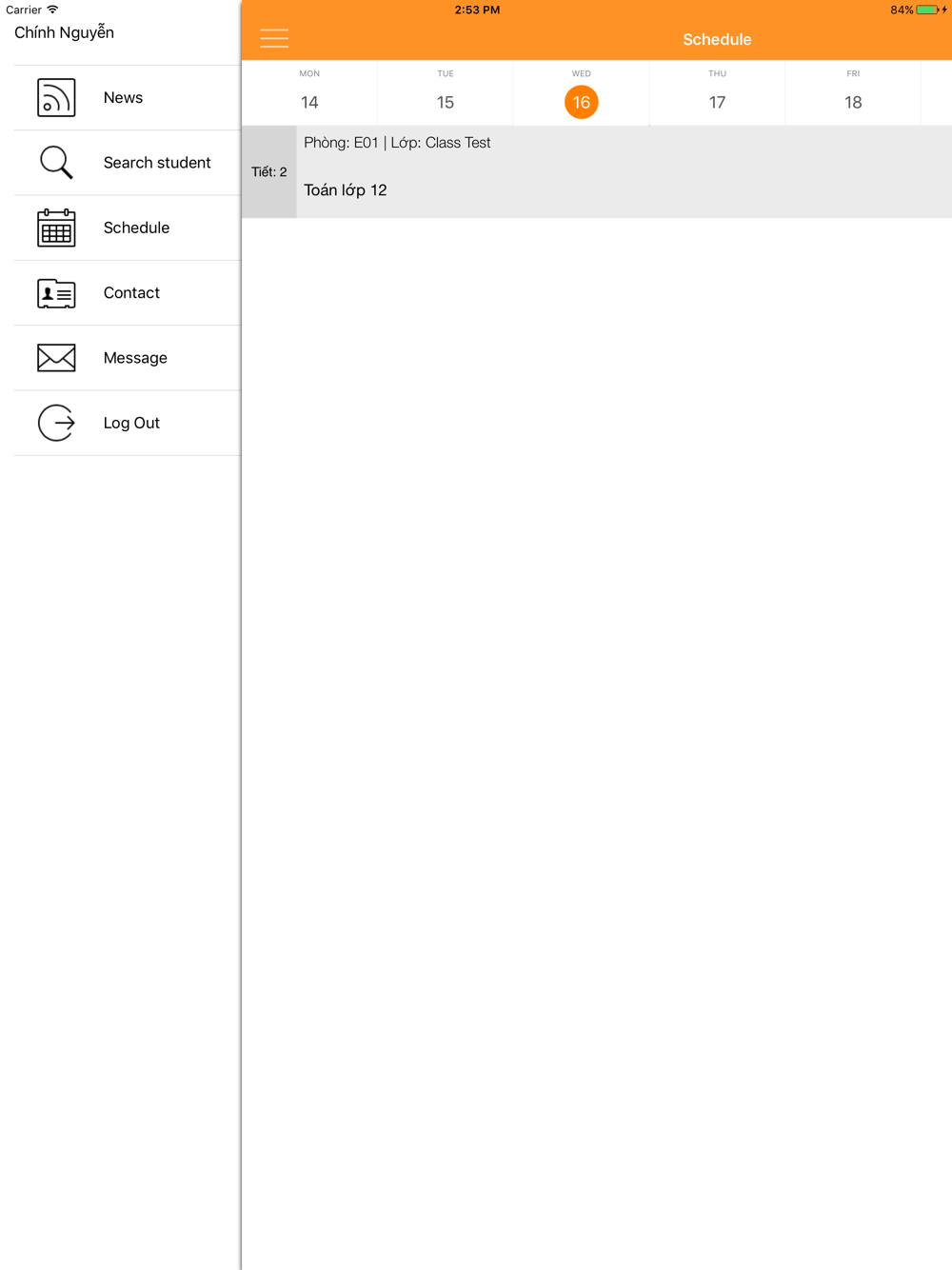Click the Search student magnifier icon
The image size is (952, 1270).
[x=56, y=163]
